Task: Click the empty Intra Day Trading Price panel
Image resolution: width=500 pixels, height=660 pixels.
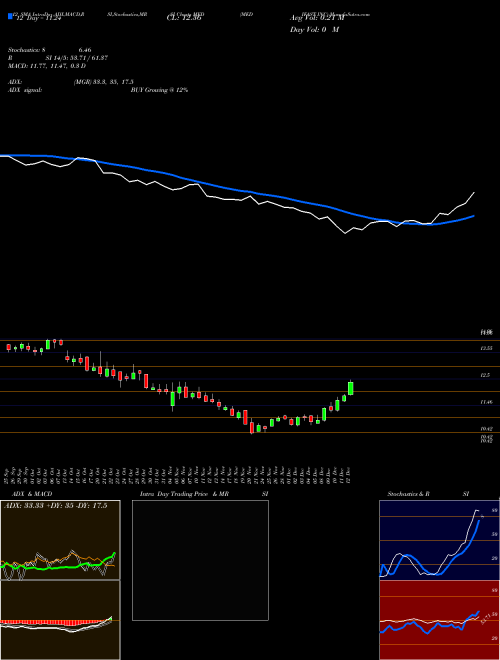Action: coord(200,560)
